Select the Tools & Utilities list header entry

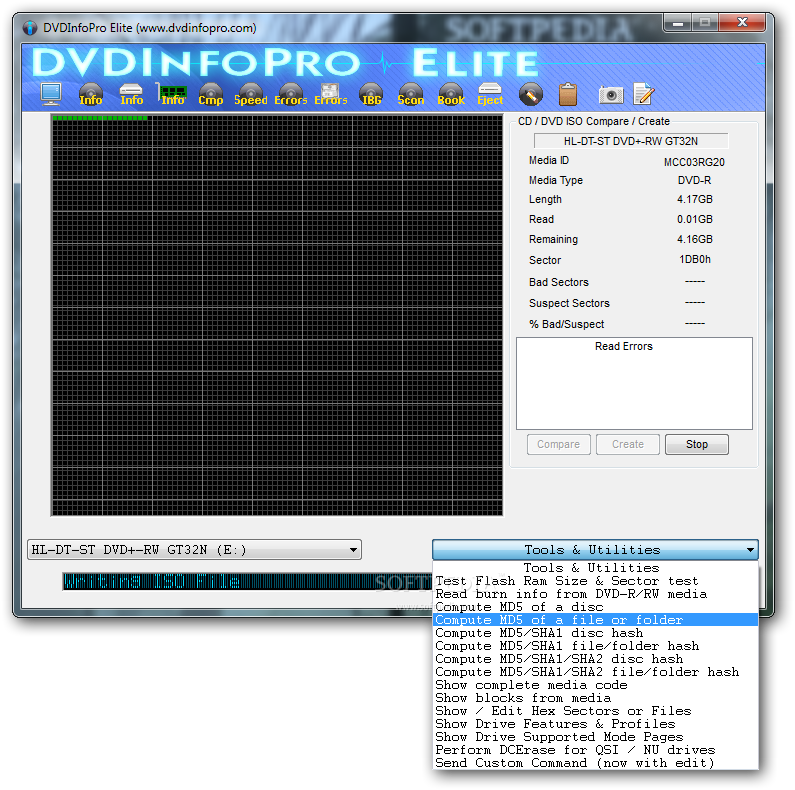pyautogui.click(x=595, y=568)
